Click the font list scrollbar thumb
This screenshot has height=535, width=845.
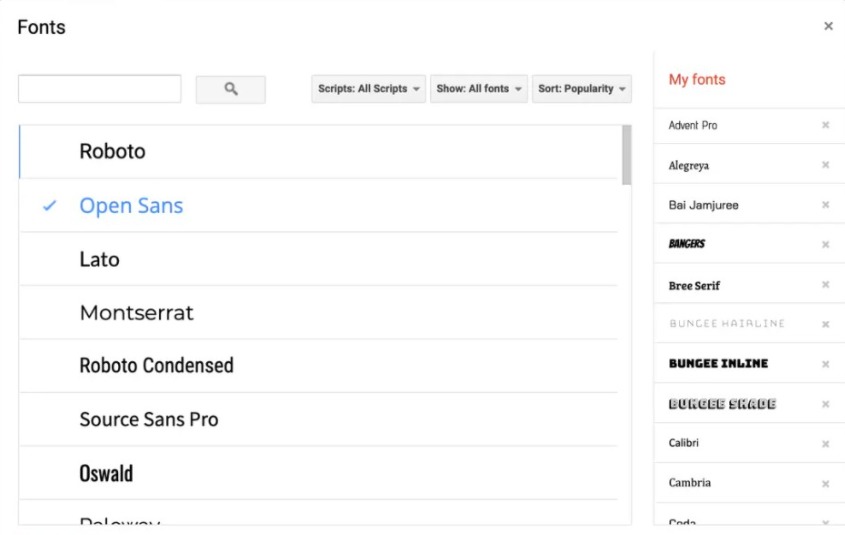pos(626,155)
